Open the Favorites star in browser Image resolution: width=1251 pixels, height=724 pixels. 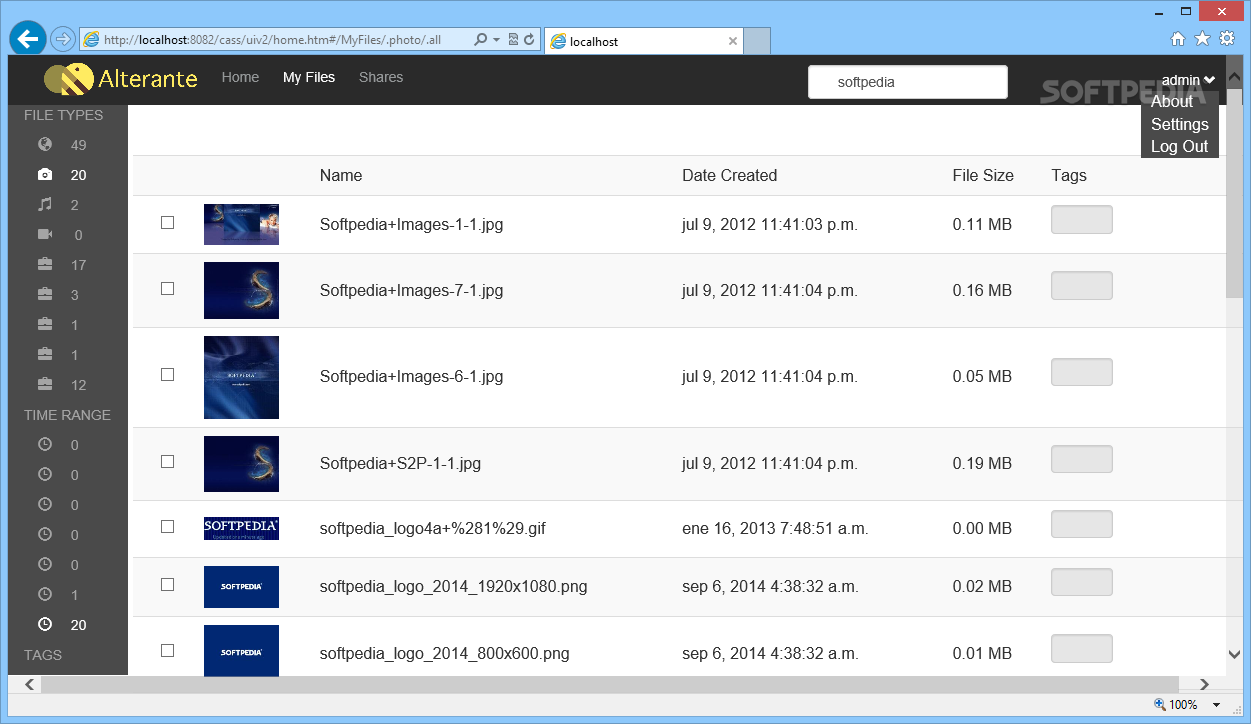(x=1202, y=39)
